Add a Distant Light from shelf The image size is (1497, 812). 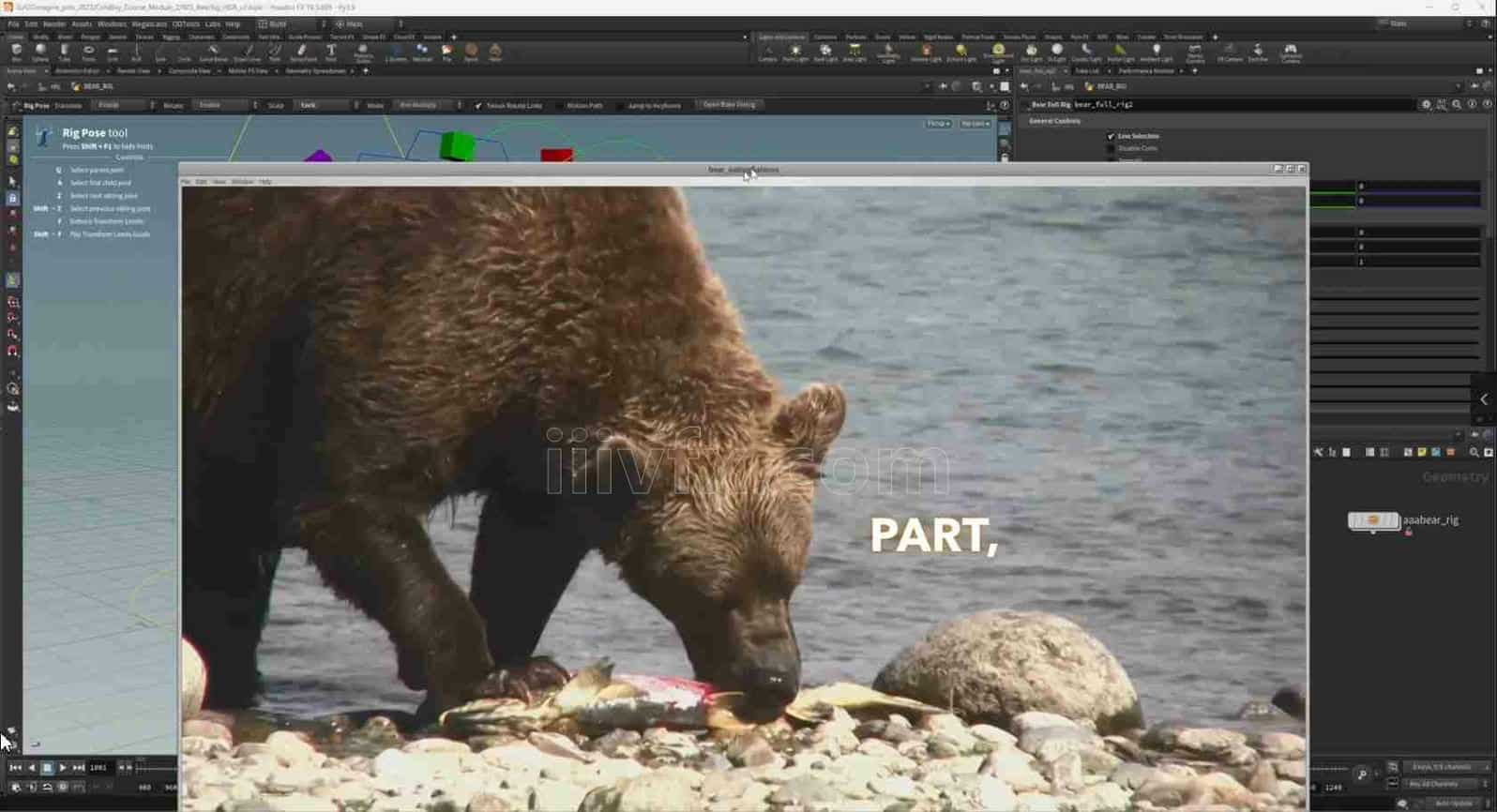[961, 53]
